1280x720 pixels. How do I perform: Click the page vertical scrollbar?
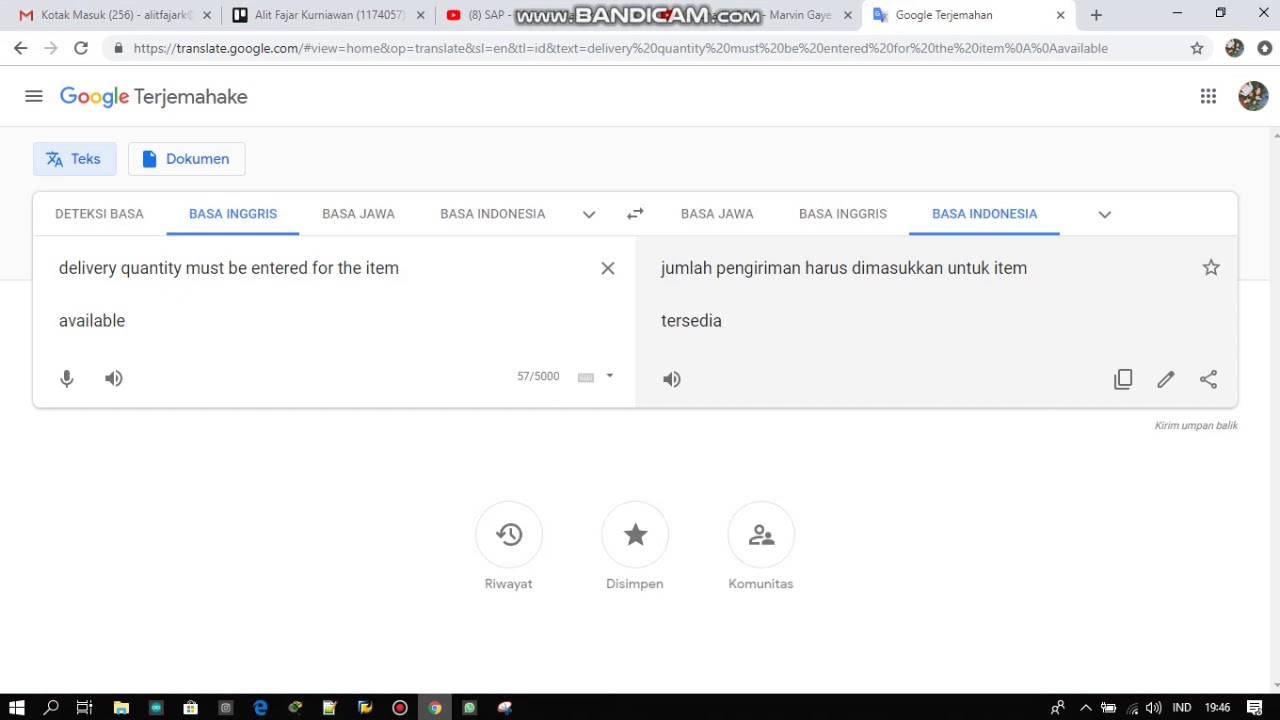[1275, 410]
